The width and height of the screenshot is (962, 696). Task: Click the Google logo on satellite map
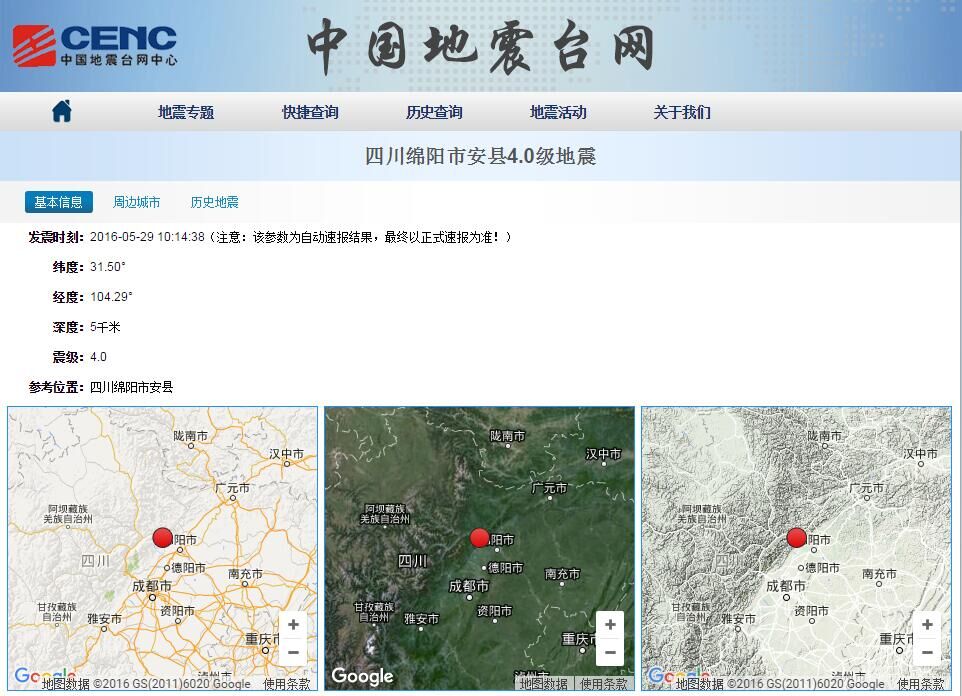point(363,676)
